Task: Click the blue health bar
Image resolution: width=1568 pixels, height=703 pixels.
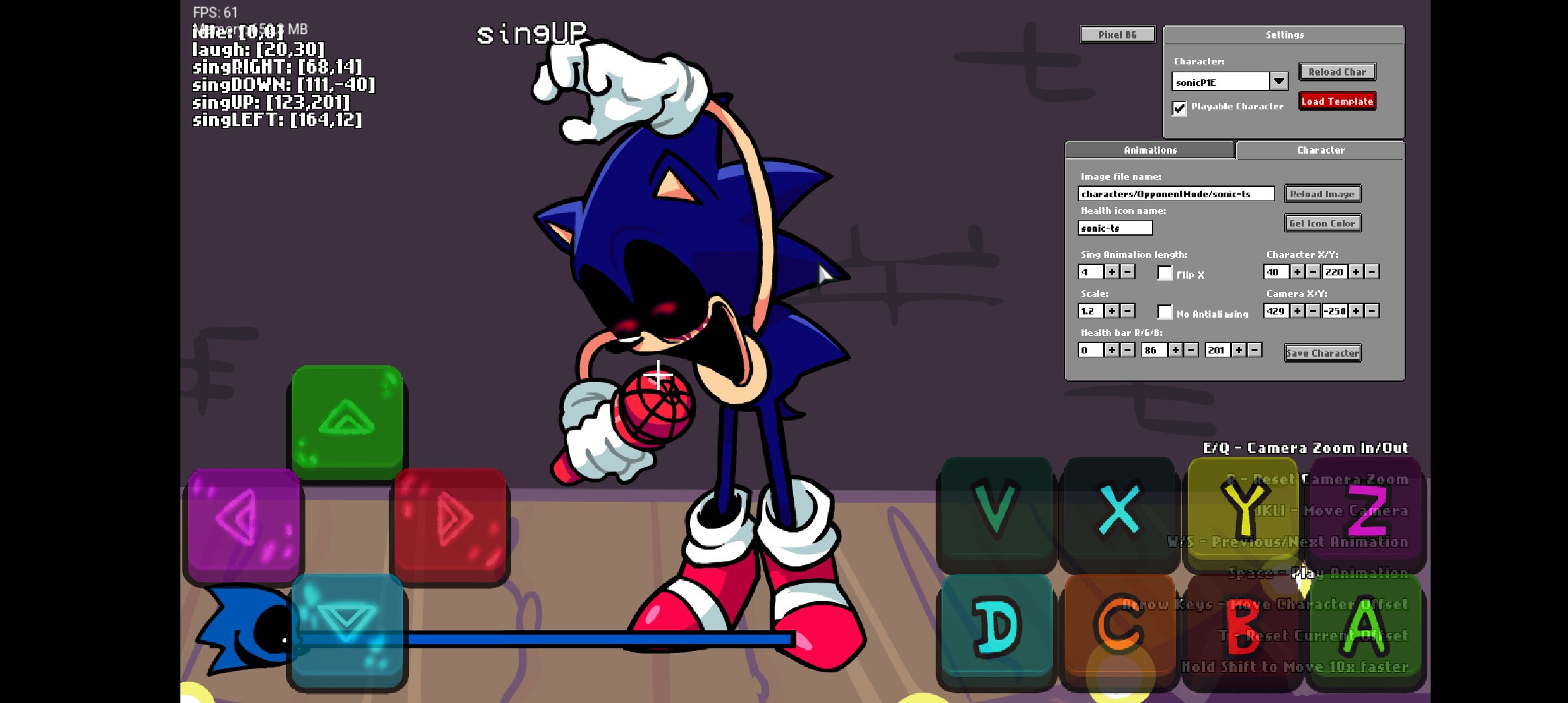Action: click(x=544, y=639)
